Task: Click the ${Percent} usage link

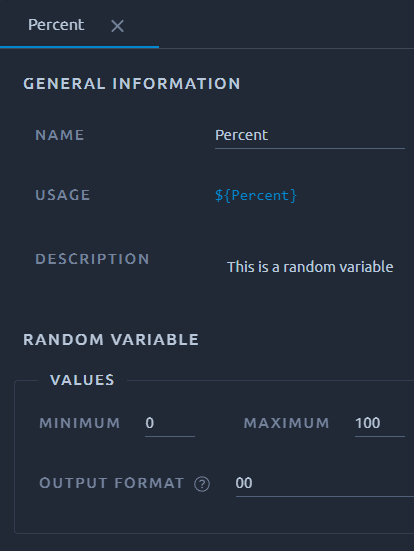Action: pos(256,195)
